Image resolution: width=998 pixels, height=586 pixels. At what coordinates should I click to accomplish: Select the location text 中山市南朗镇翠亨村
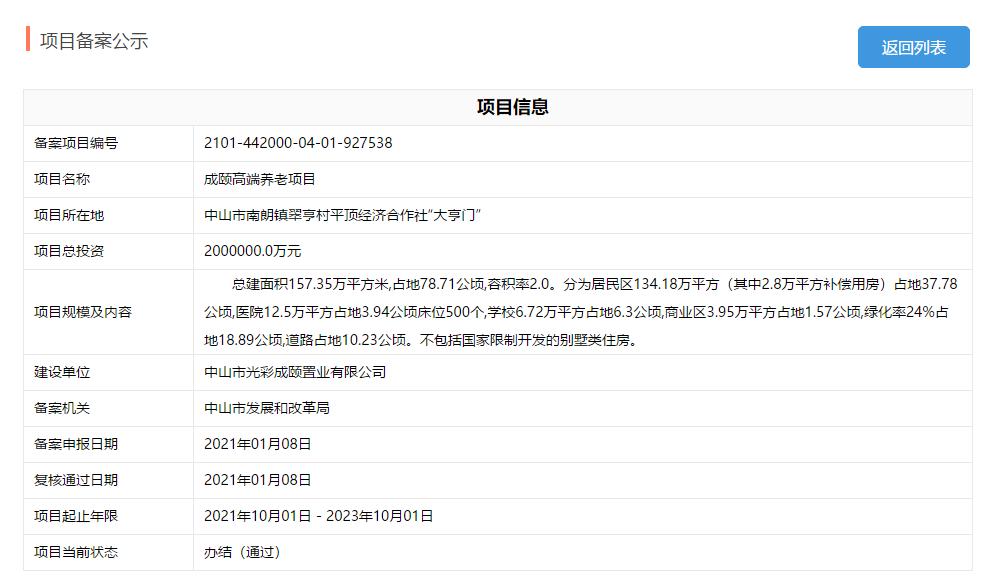coord(267,216)
